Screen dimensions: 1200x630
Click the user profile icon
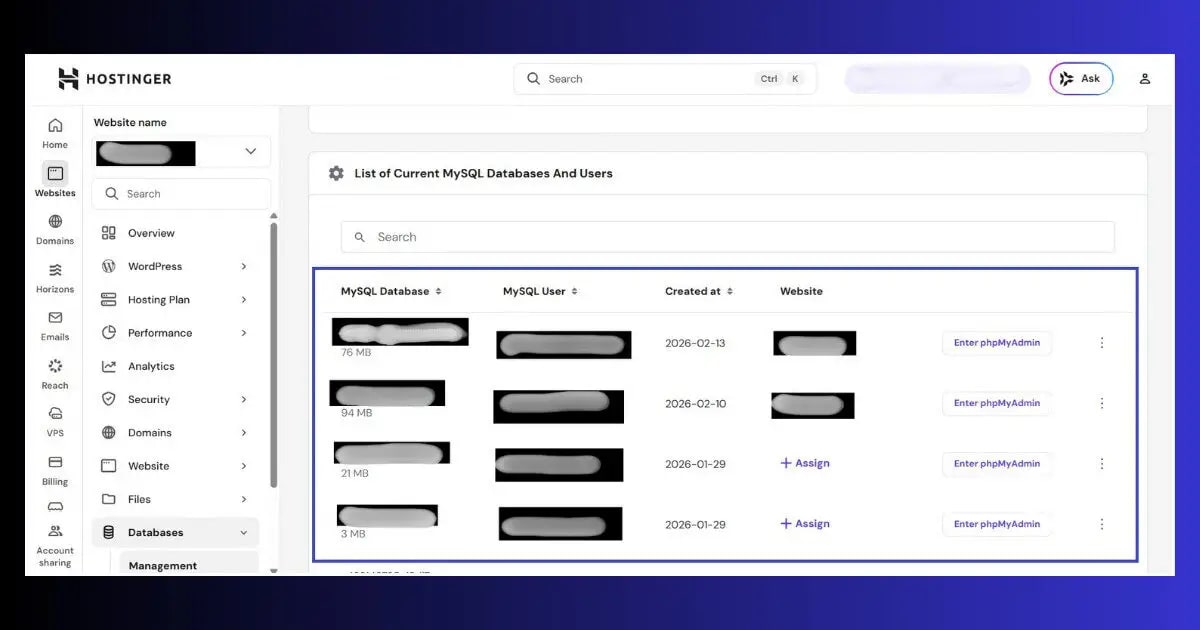coord(1145,79)
